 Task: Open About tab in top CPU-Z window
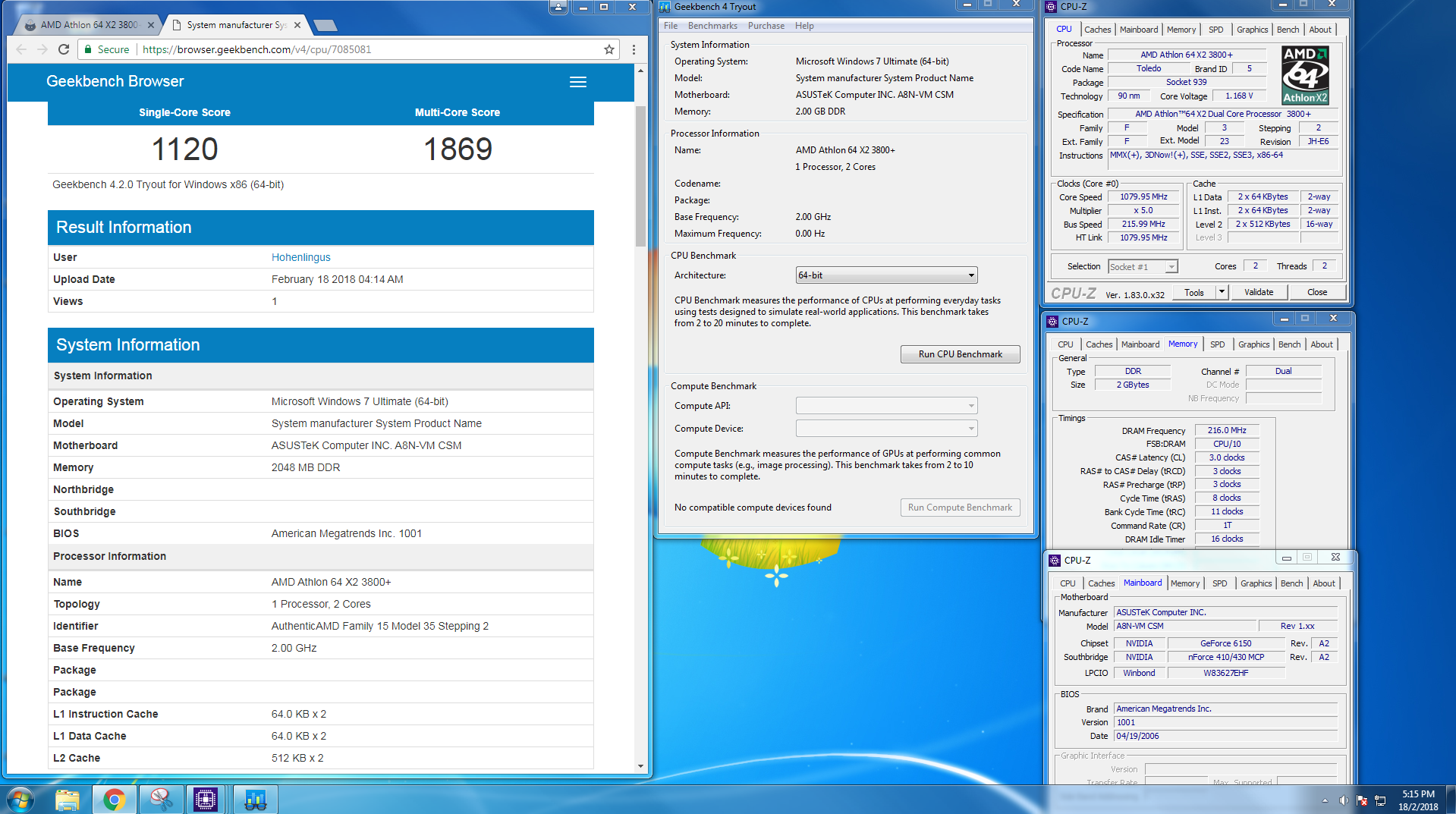[1320, 30]
